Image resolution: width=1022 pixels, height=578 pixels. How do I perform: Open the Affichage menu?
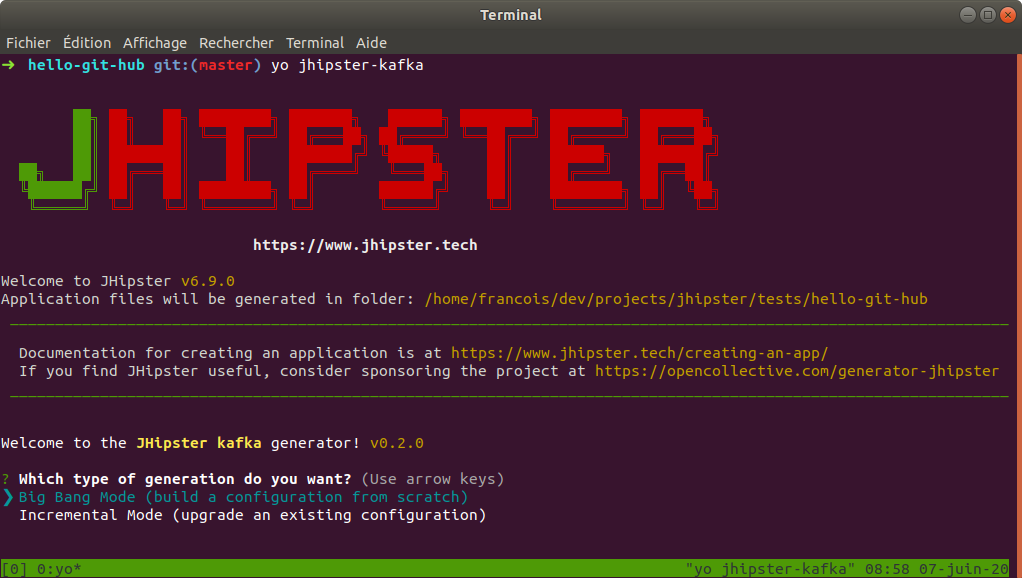pyautogui.click(x=154, y=43)
